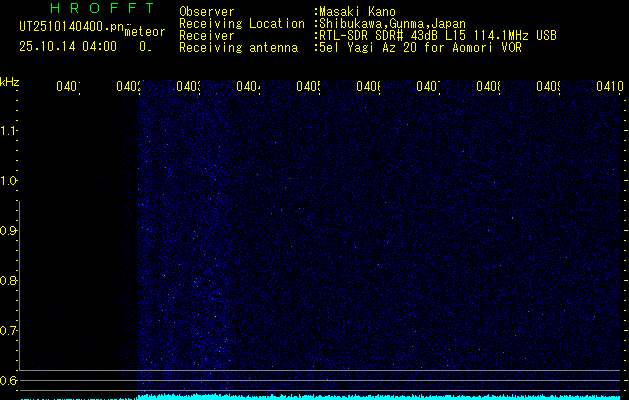The height and width of the screenshot is (400, 629).
Task: Select the 0406 time marker
Action: pyautogui.click(x=368, y=86)
